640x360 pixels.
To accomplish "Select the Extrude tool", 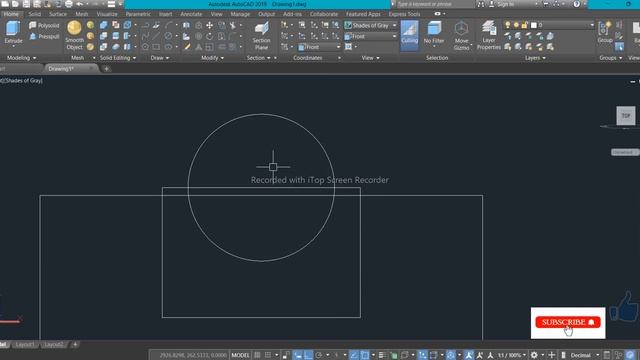I will 13,33.
